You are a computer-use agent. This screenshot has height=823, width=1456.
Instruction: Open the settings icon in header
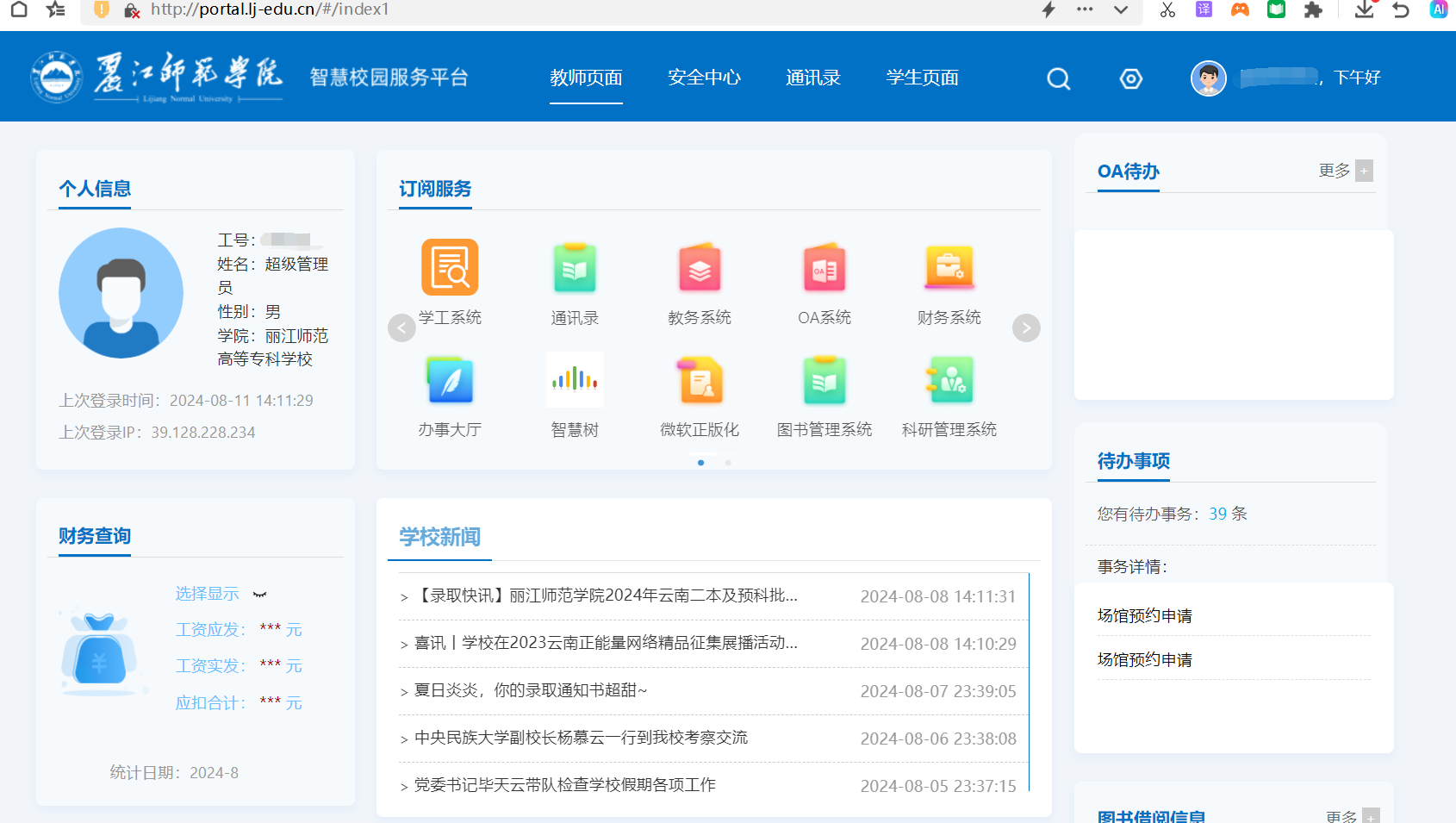[1130, 79]
